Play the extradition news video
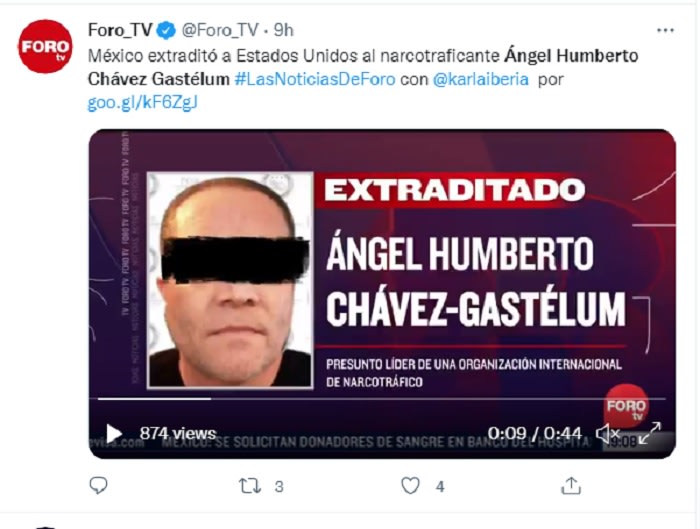Viewport: 700px width, 529px height. coord(114,433)
